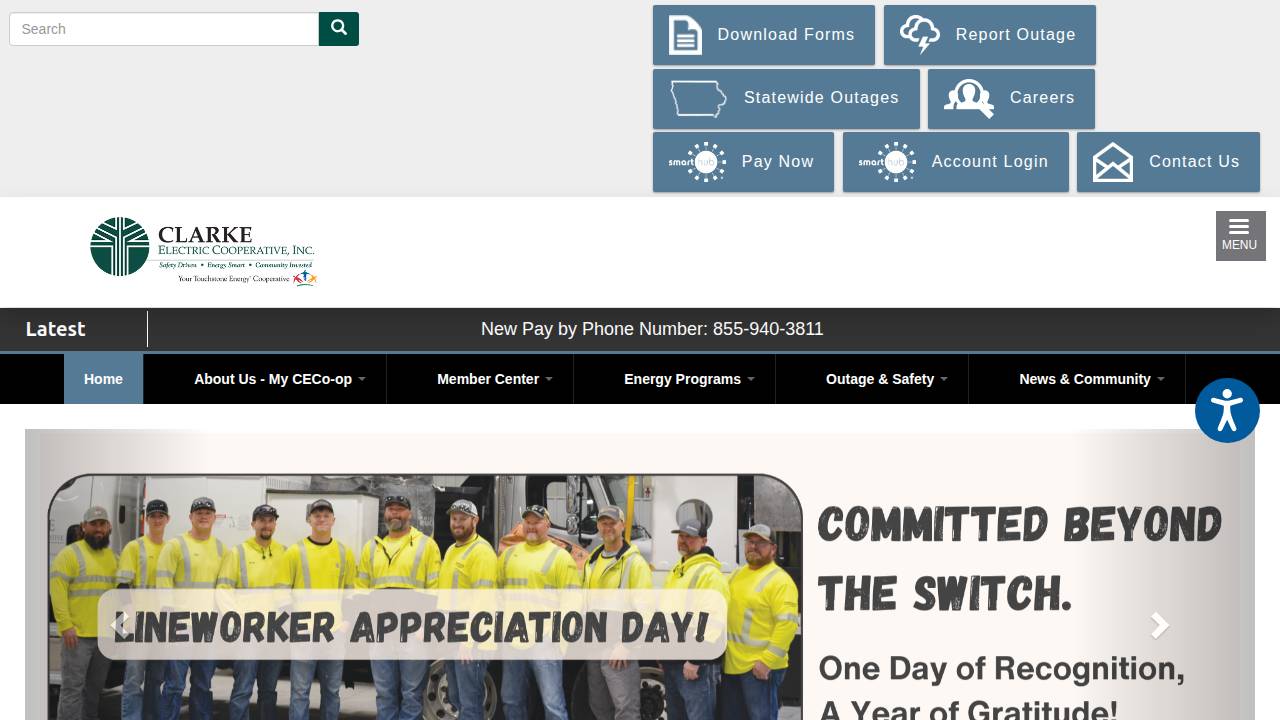This screenshot has height=720, width=1280.
Task: Click the Download Forms document icon
Action: click(x=684, y=34)
